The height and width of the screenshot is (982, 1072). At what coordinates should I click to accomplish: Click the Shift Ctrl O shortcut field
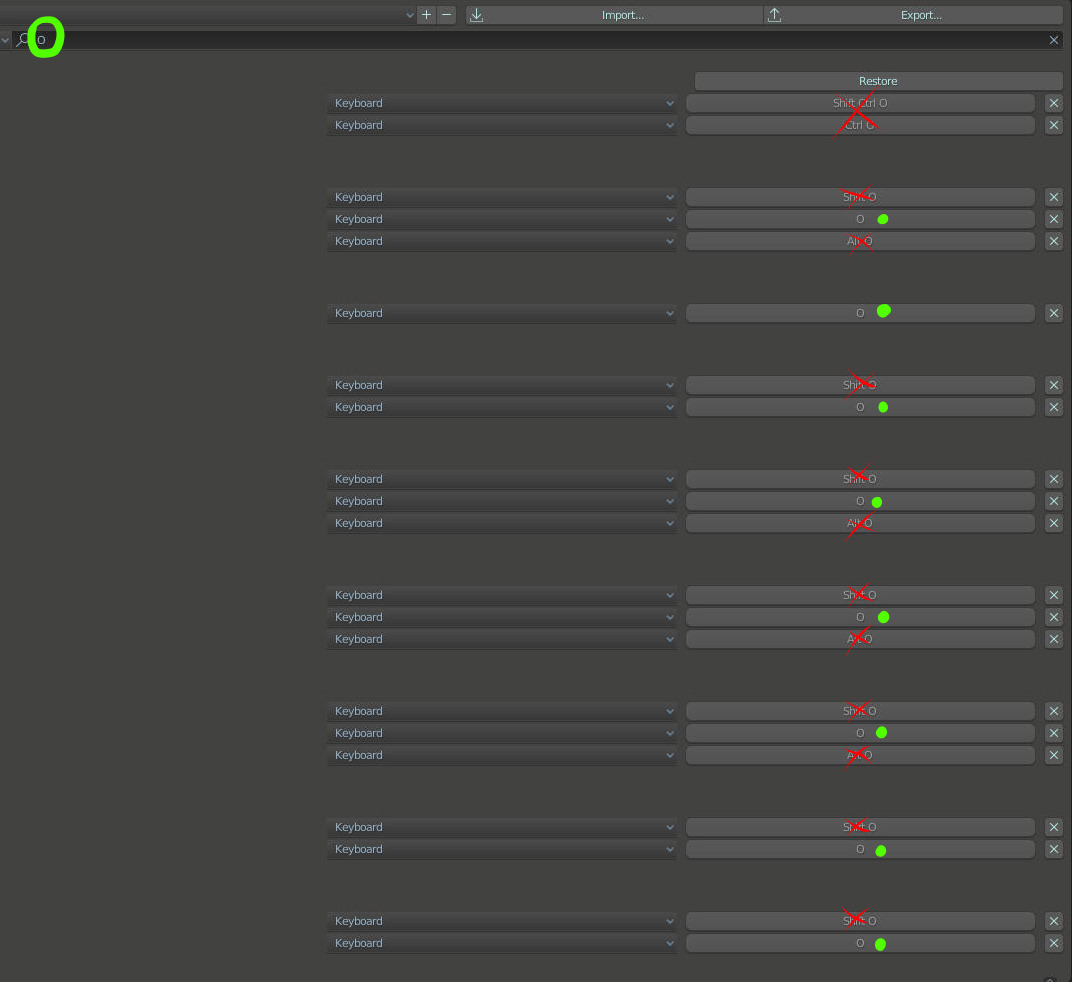860,103
